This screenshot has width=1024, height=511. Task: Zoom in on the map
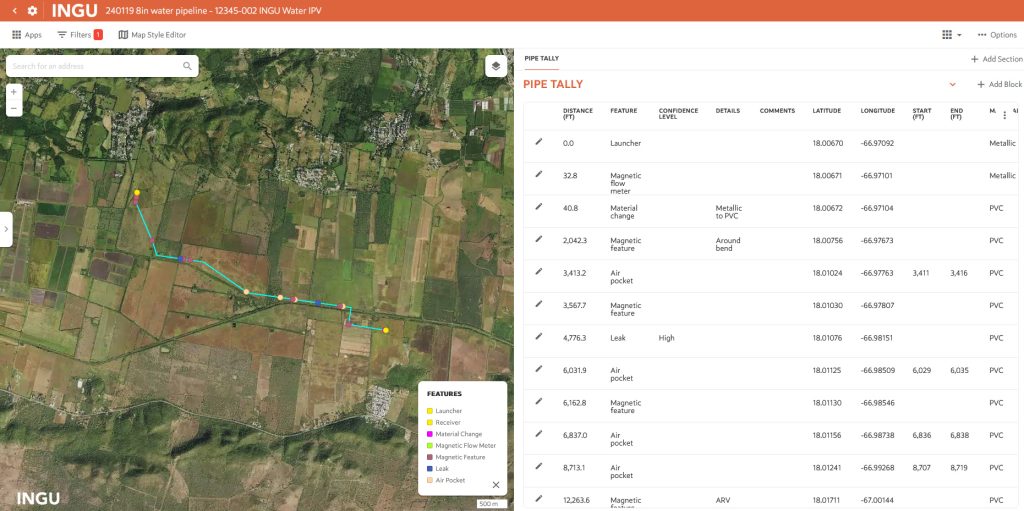click(14, 92)
